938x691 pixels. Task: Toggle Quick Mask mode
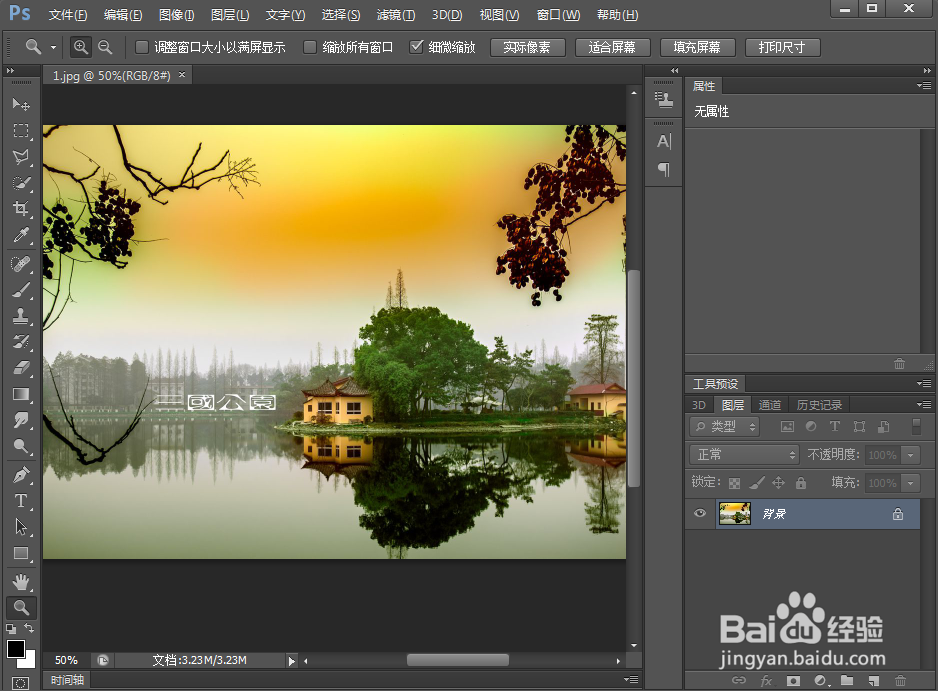[20, 683]
